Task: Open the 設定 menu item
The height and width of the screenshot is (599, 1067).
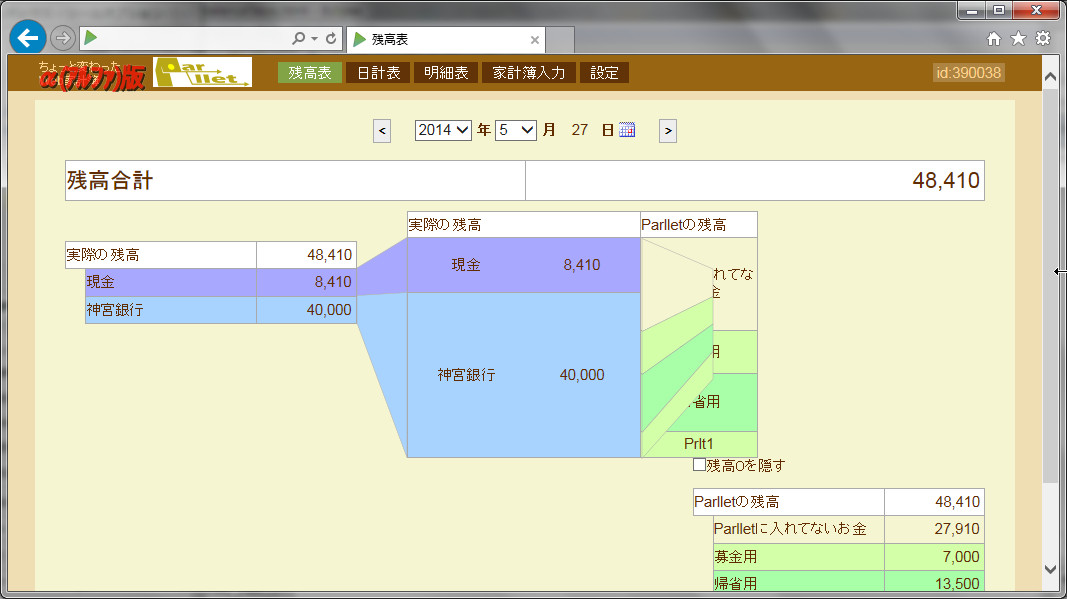Action: [604, 72]
